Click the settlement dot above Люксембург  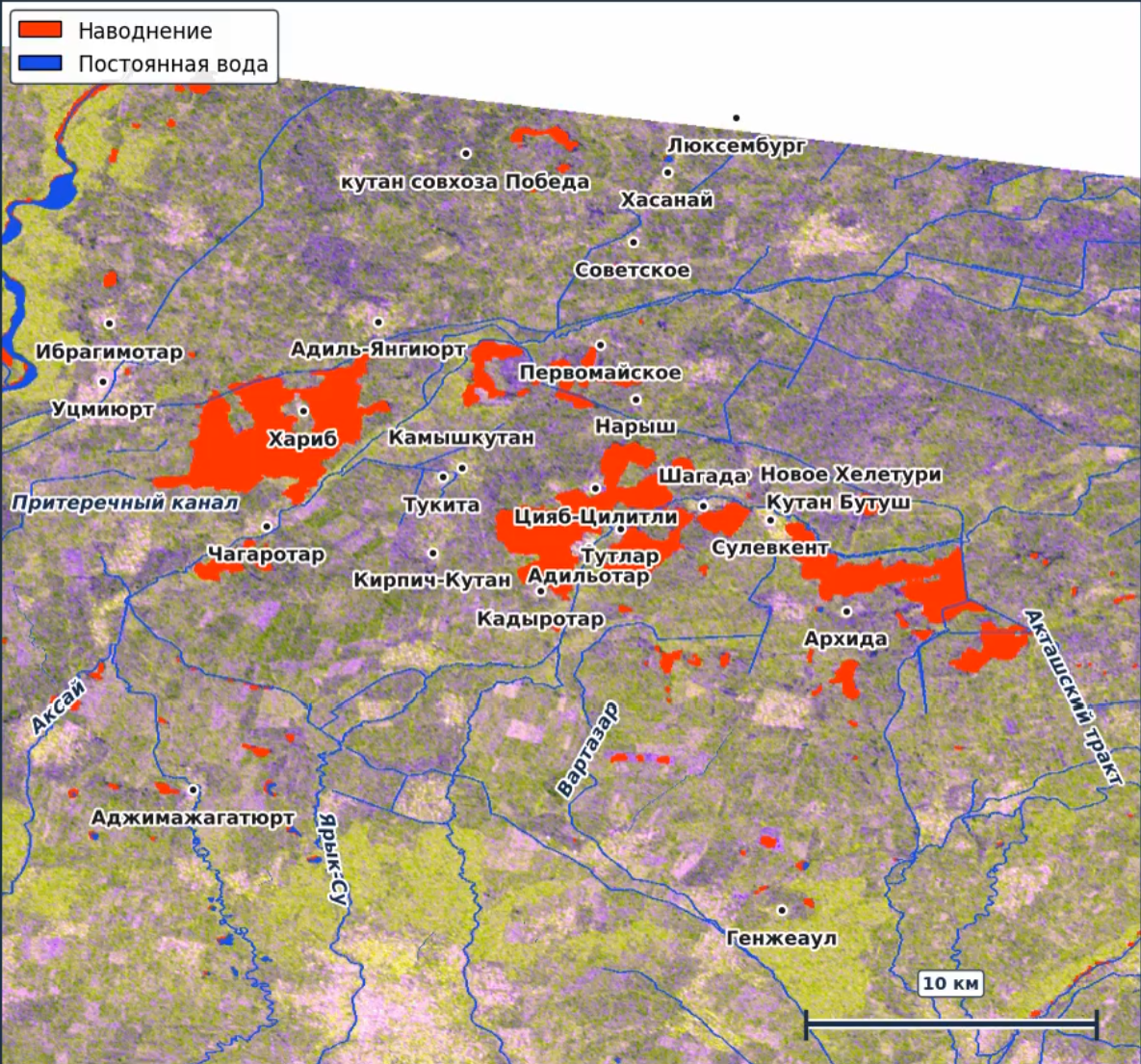point(737,117)
